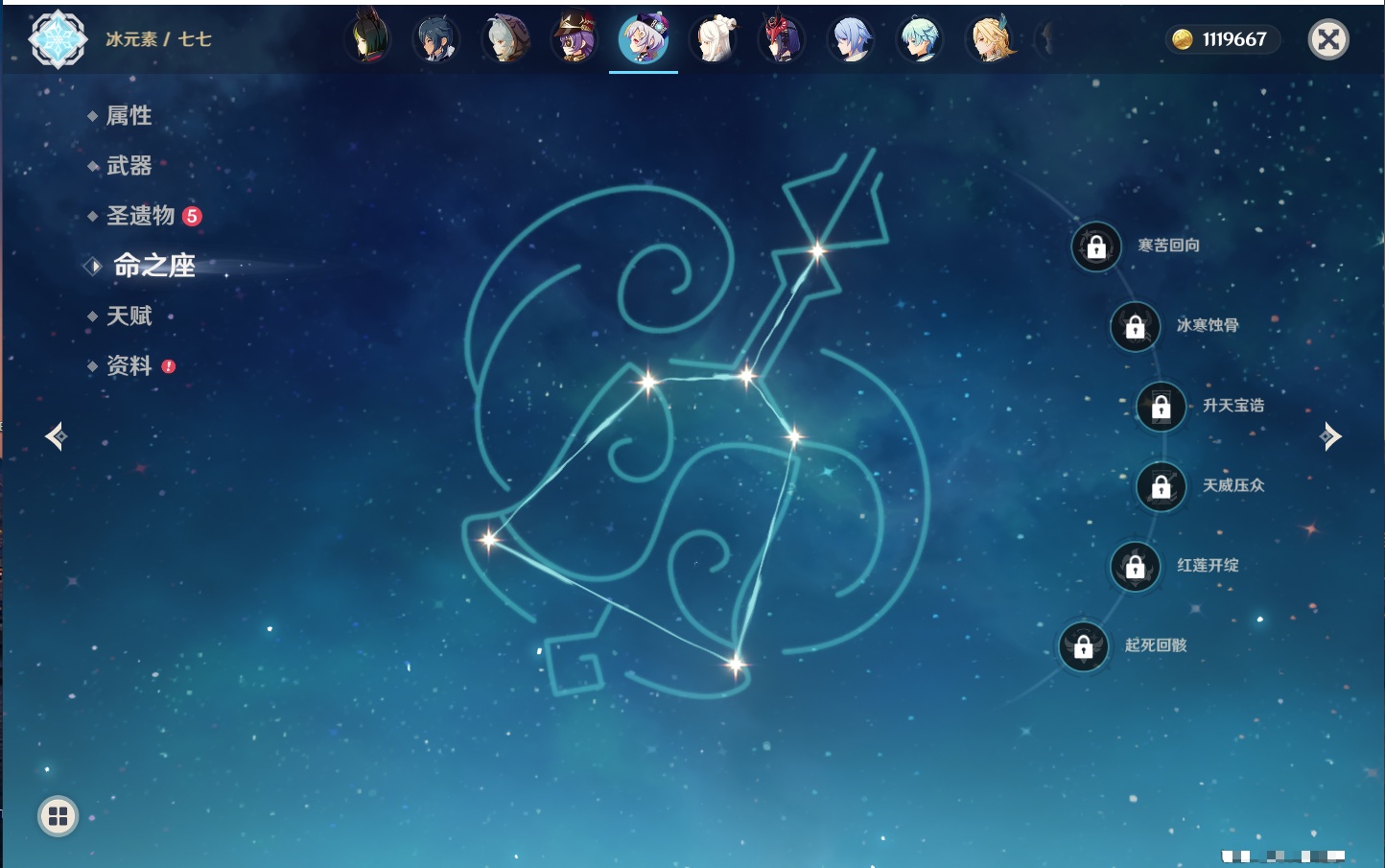
Task: Click the lock icon for 冰寒蚀骨
Action: (1136, 327)
